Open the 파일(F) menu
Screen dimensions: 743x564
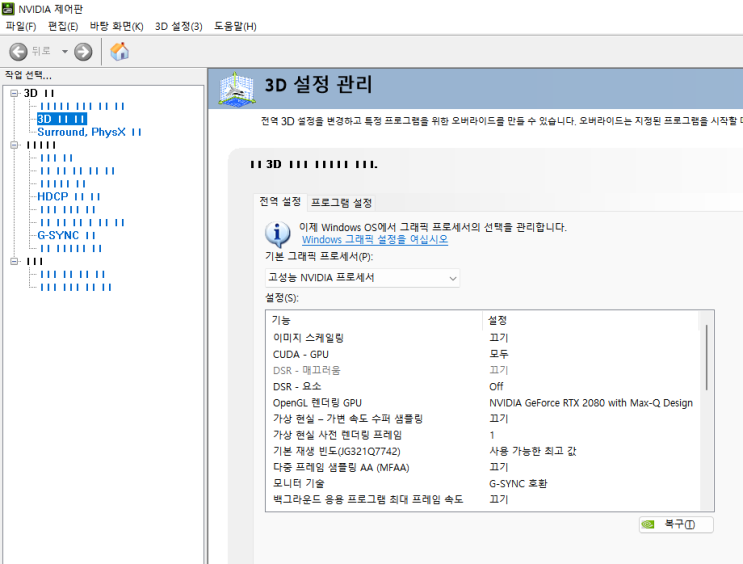(x=21, y=27)
